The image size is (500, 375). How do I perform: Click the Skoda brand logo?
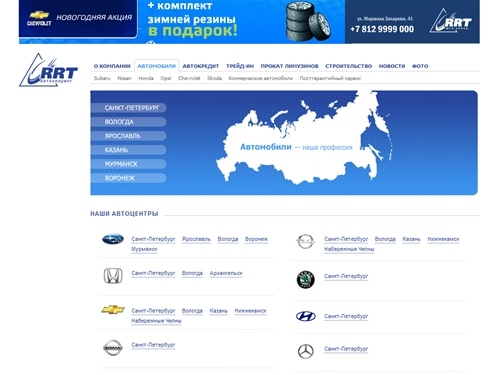305,279
